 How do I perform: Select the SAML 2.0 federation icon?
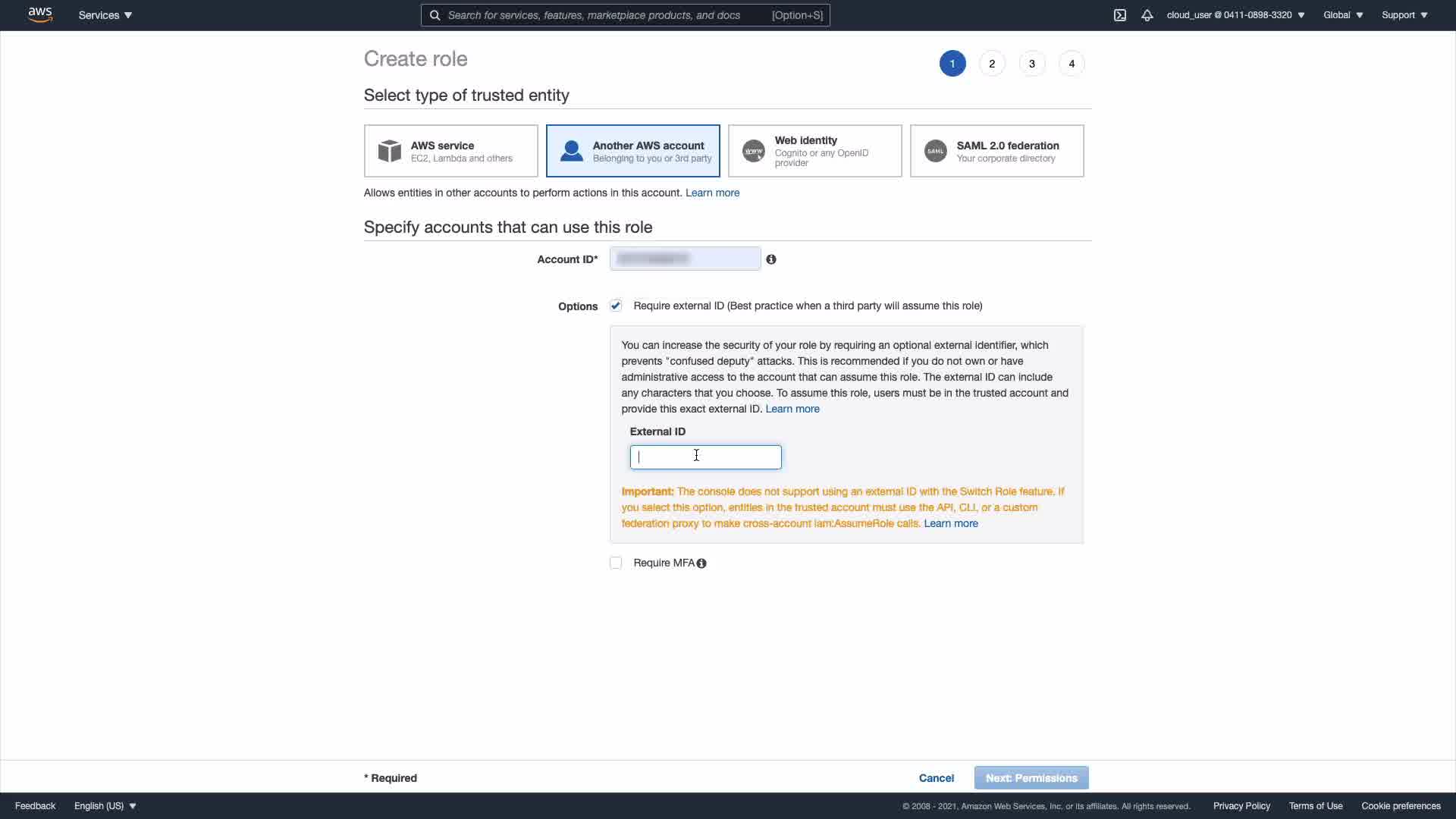(x=936, y=151)
